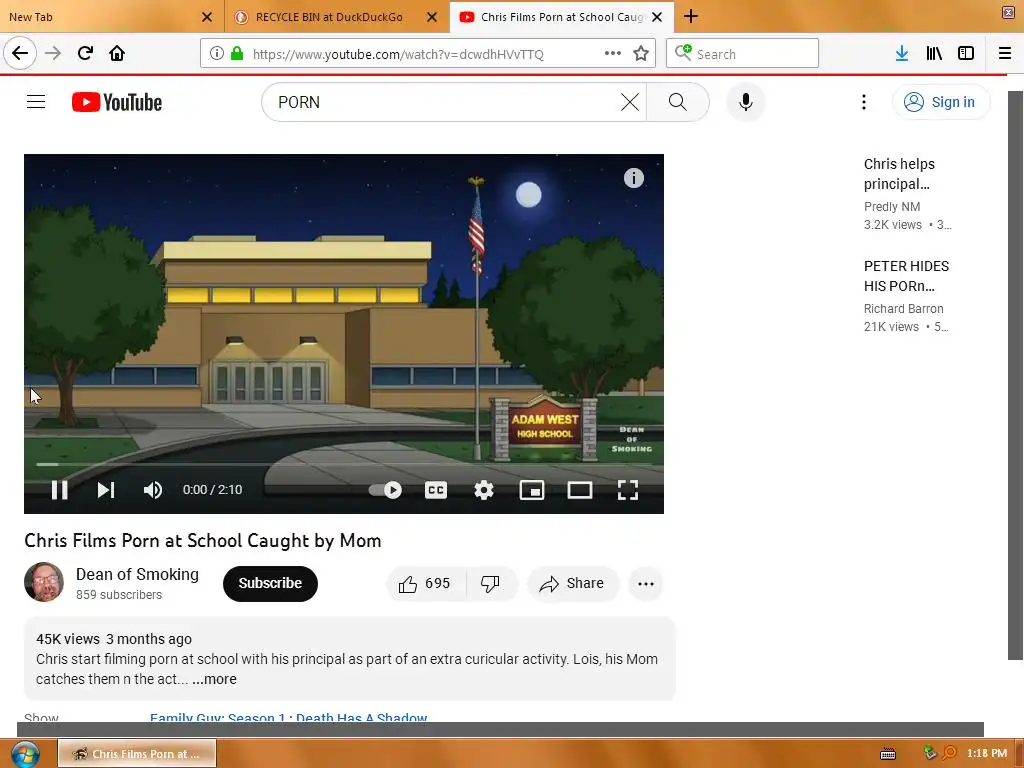Screen dimensions: 1024x768
Task: Like the video with 695 likes
Action: point(425,583)
